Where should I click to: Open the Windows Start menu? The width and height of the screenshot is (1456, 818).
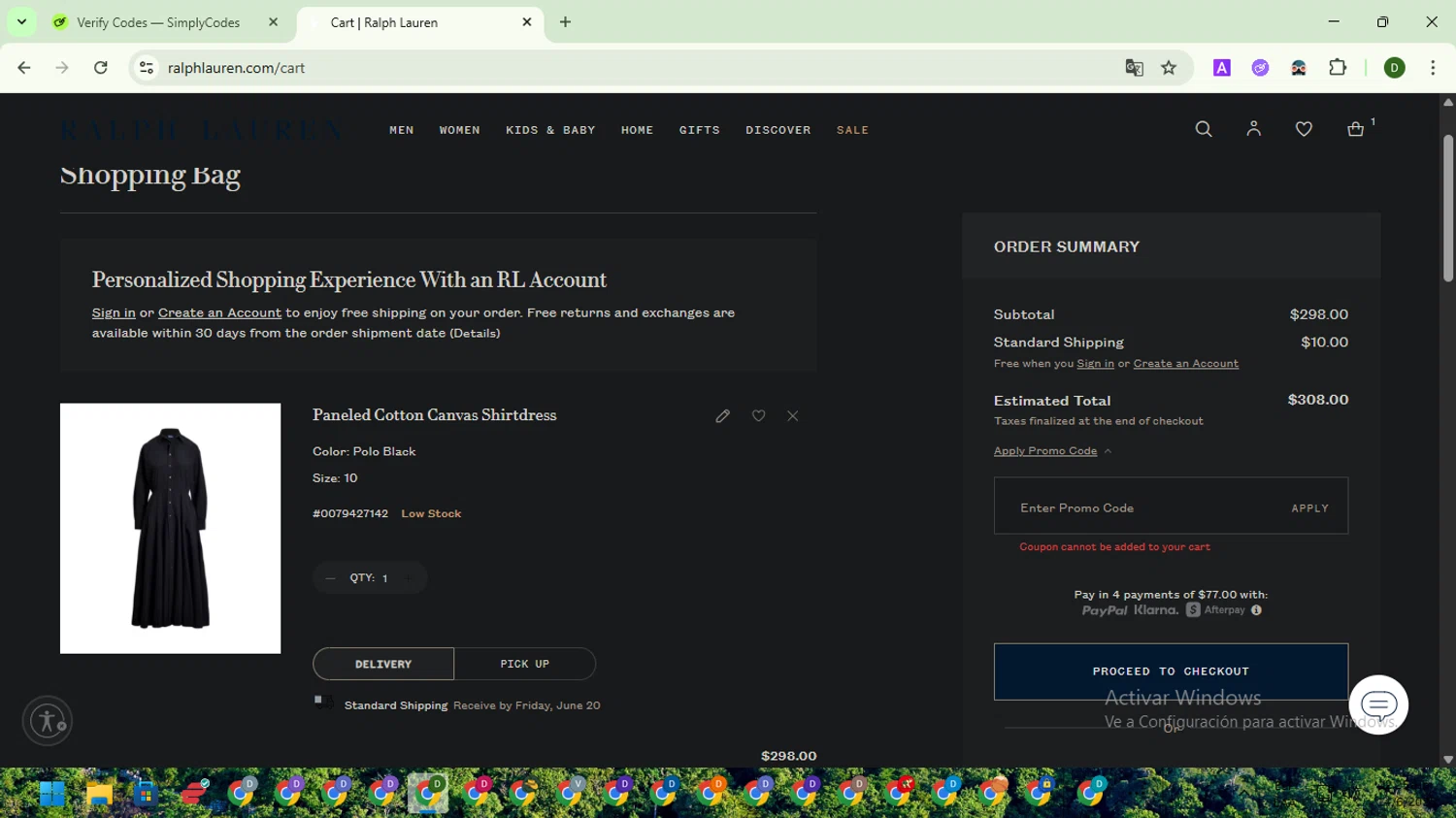[52, 794]
